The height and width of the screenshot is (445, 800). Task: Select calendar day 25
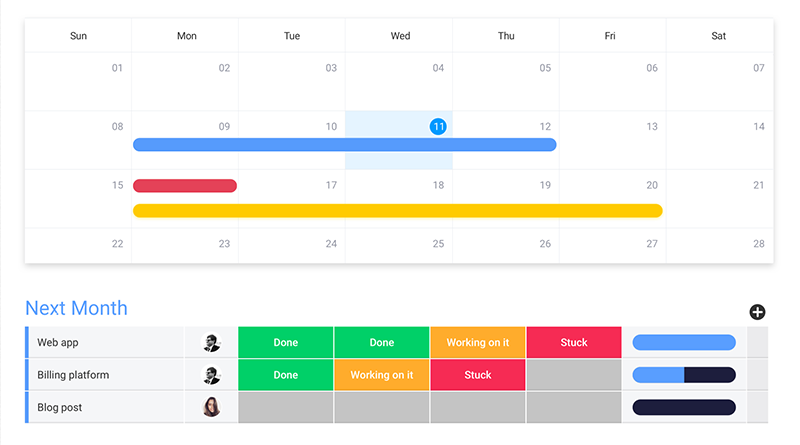pyautogui.click(x=438, y=244)
